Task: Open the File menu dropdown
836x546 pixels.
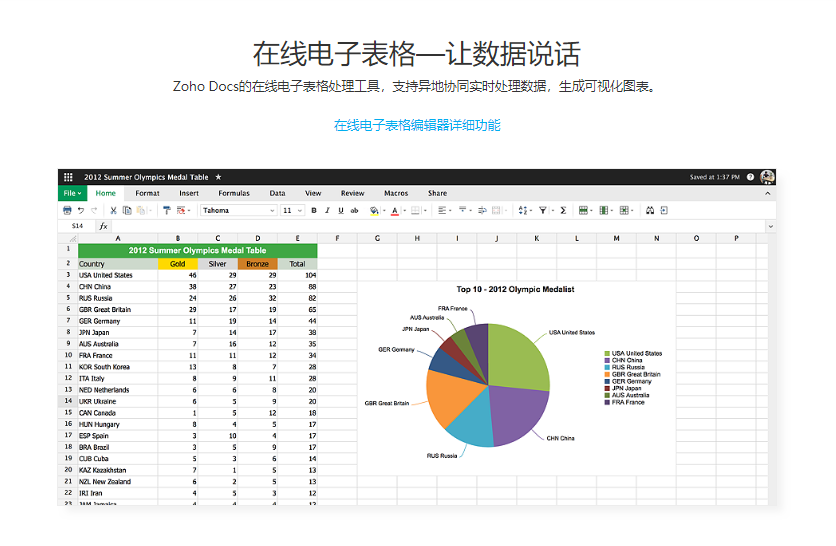Action: pos(73,193)
